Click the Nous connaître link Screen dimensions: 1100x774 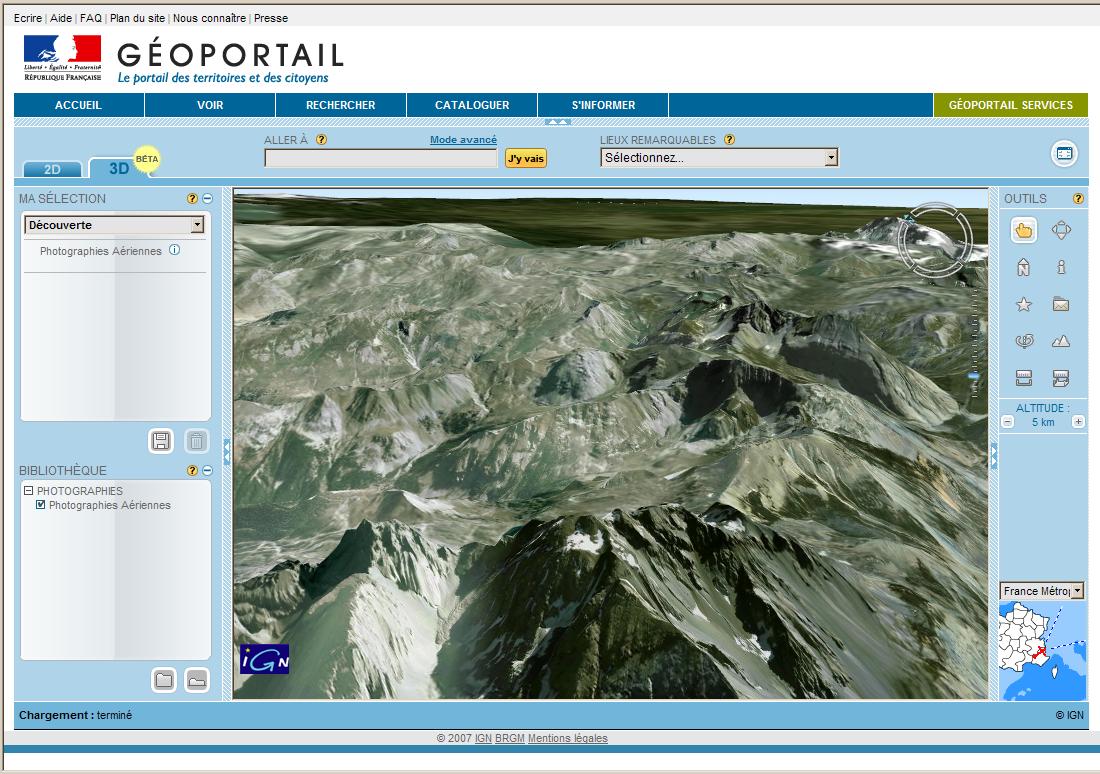coord(209,18)
